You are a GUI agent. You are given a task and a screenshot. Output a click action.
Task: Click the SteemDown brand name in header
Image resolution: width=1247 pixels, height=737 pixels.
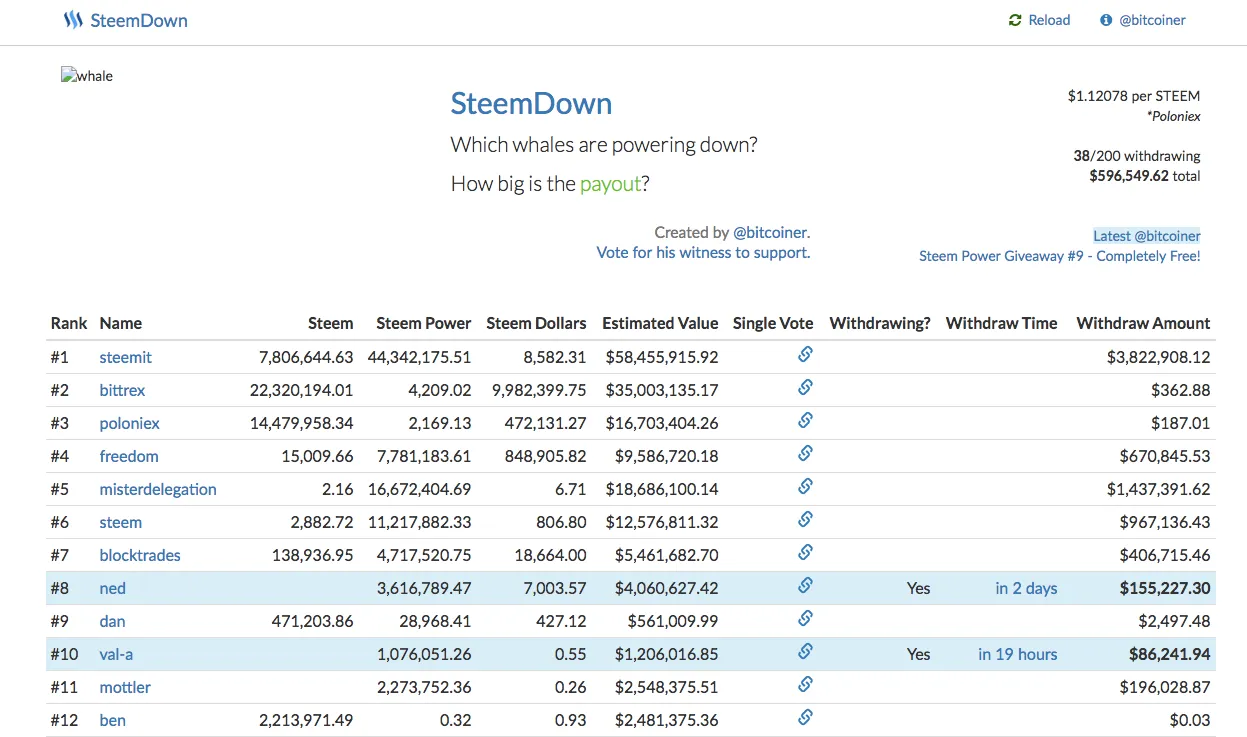pyautogui.click(x=139, y=20)
